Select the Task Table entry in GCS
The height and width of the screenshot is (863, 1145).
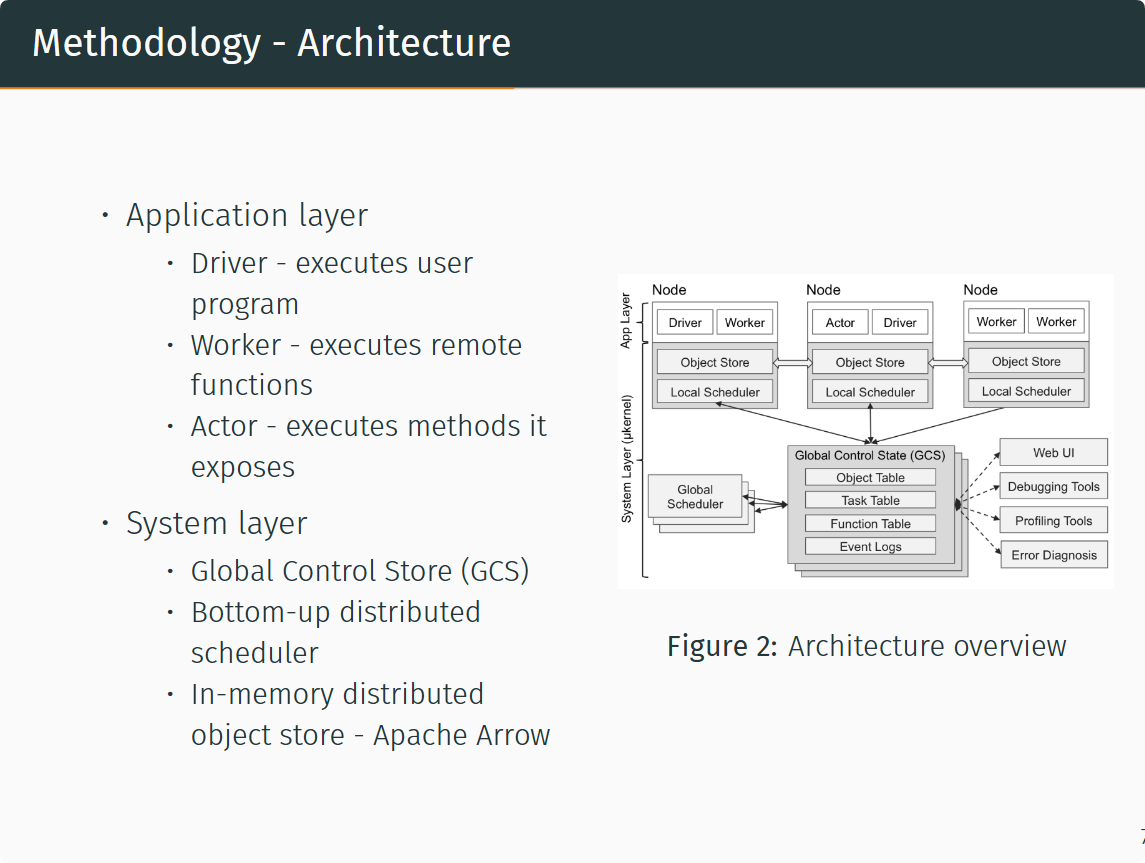point(870,500)
